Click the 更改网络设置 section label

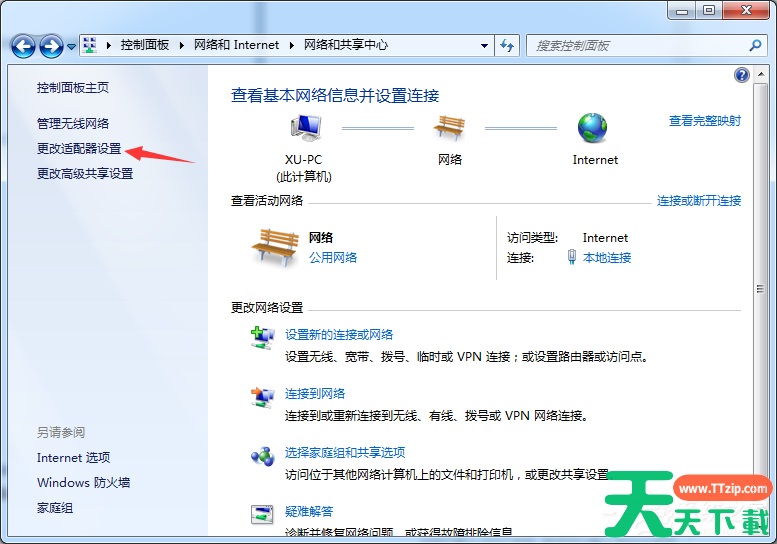coord(267,307)
